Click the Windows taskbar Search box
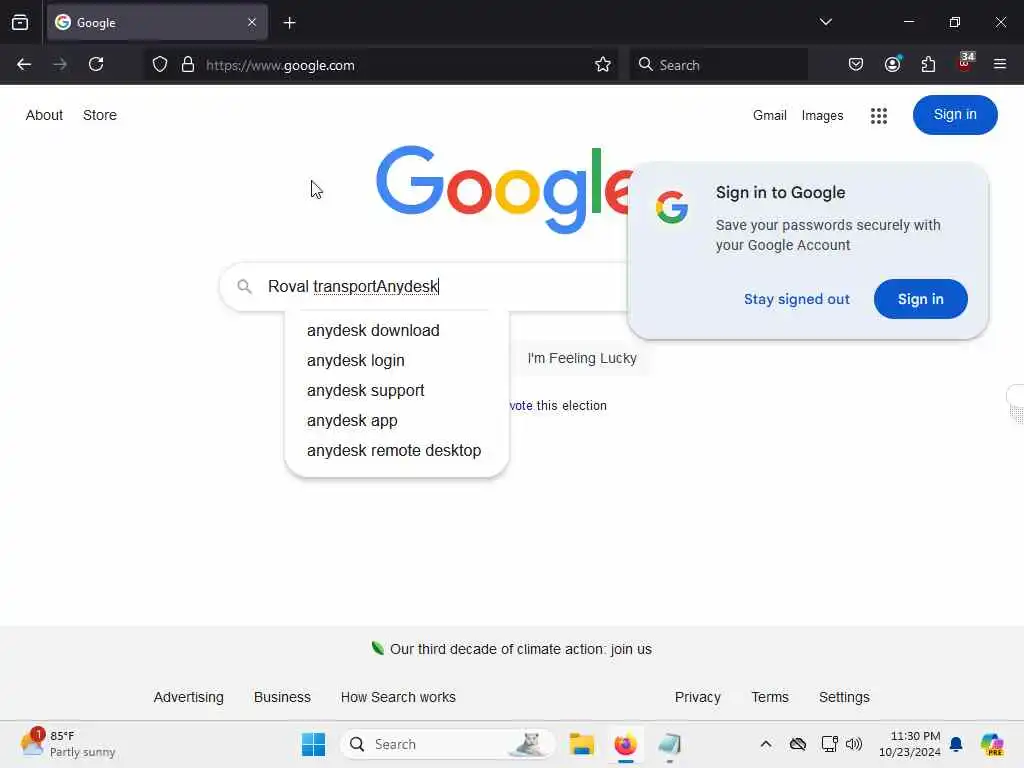 click(x=447, y=744)
